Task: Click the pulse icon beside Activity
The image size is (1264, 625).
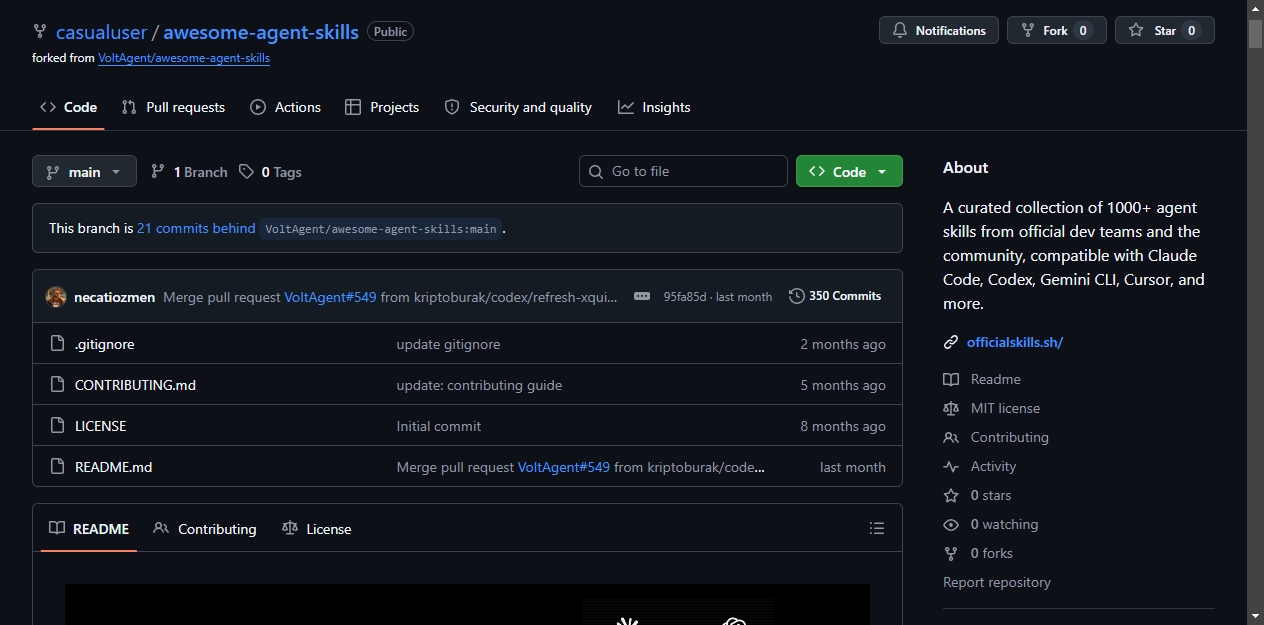Action: [951, 466]
